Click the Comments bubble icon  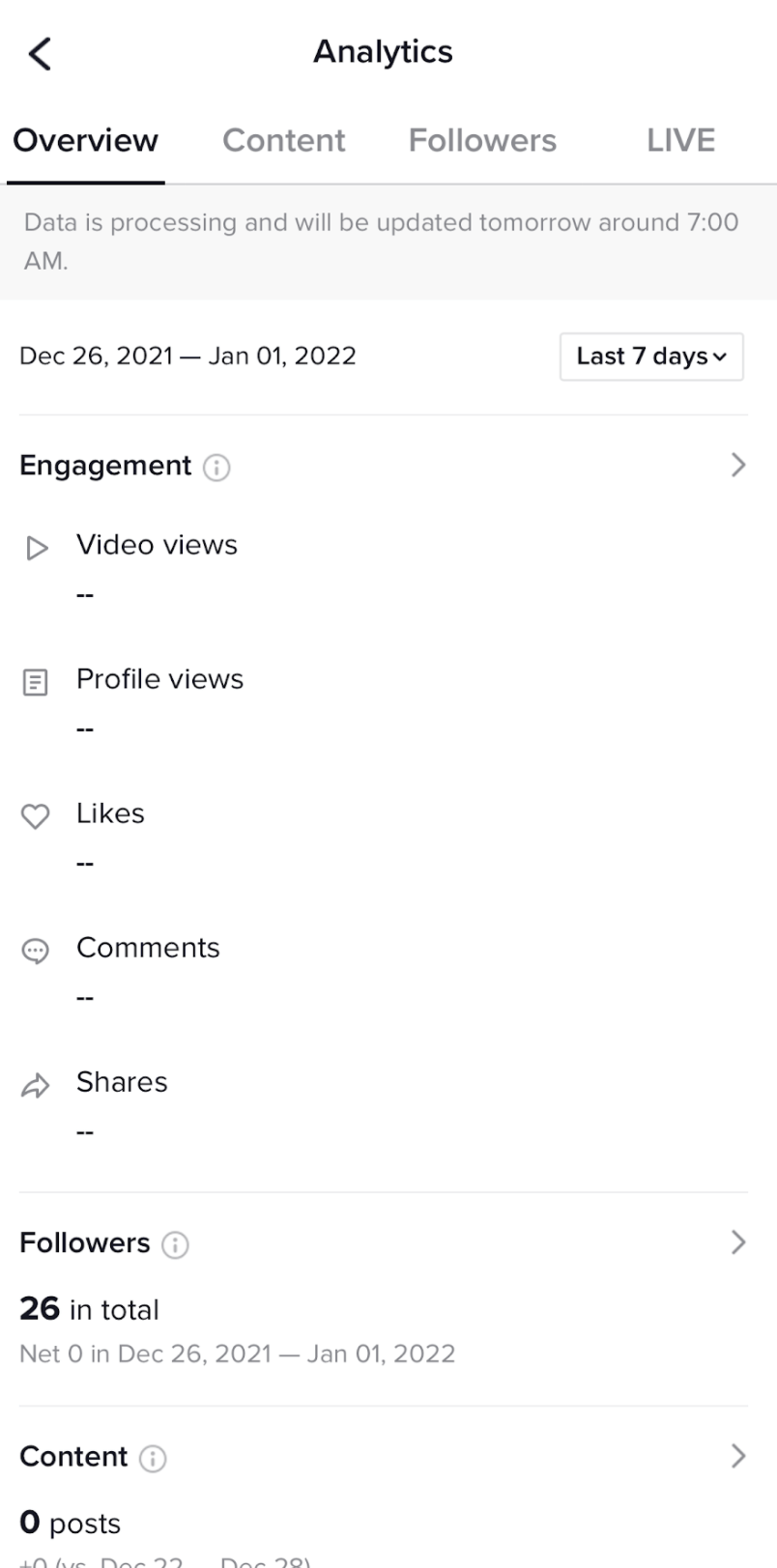point(35,952)
